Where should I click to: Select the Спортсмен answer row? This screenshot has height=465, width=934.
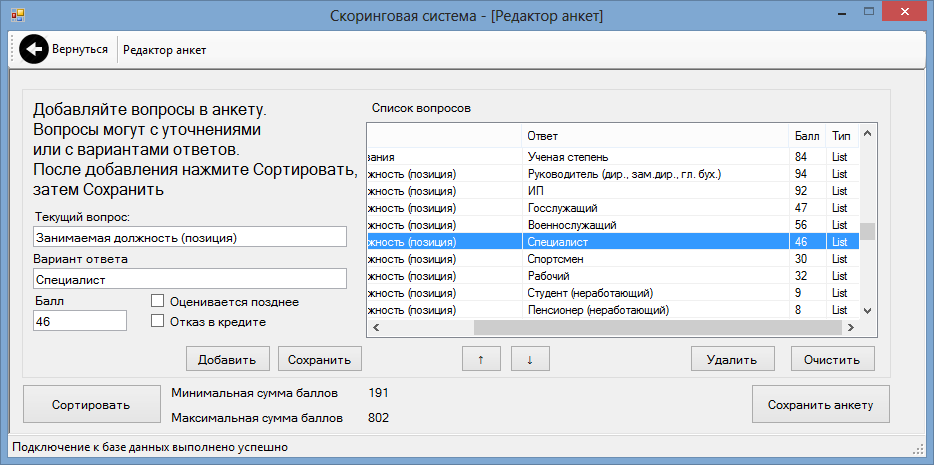(613, 260)
